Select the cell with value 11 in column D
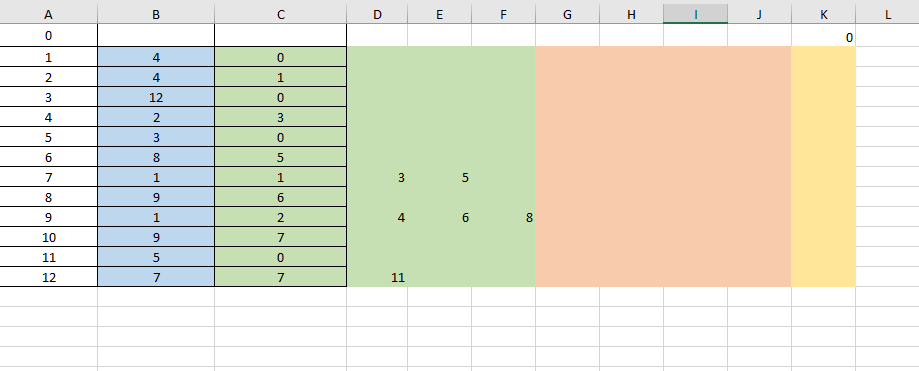Image resolution: width=919 pixels, height=371 pixels. point(377,277)
